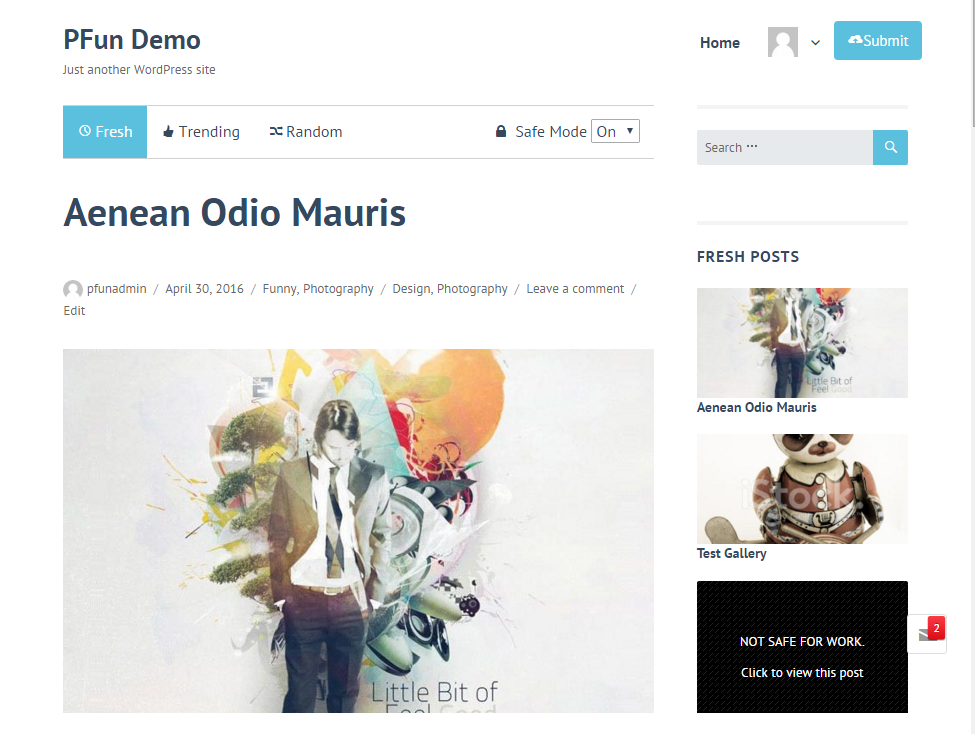Click the Home menu link
Screen dimensions: 975x734
[x=719, y=42]
